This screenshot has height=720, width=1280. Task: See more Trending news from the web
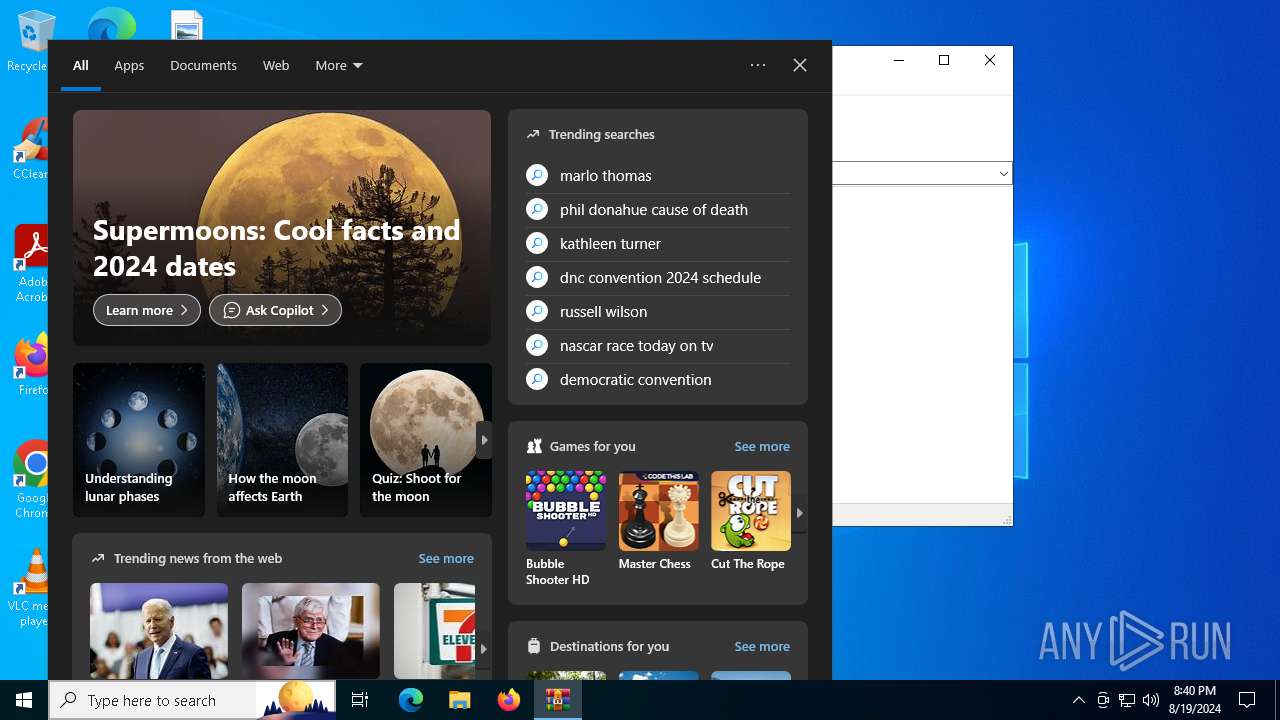click(x=446, y=558)
